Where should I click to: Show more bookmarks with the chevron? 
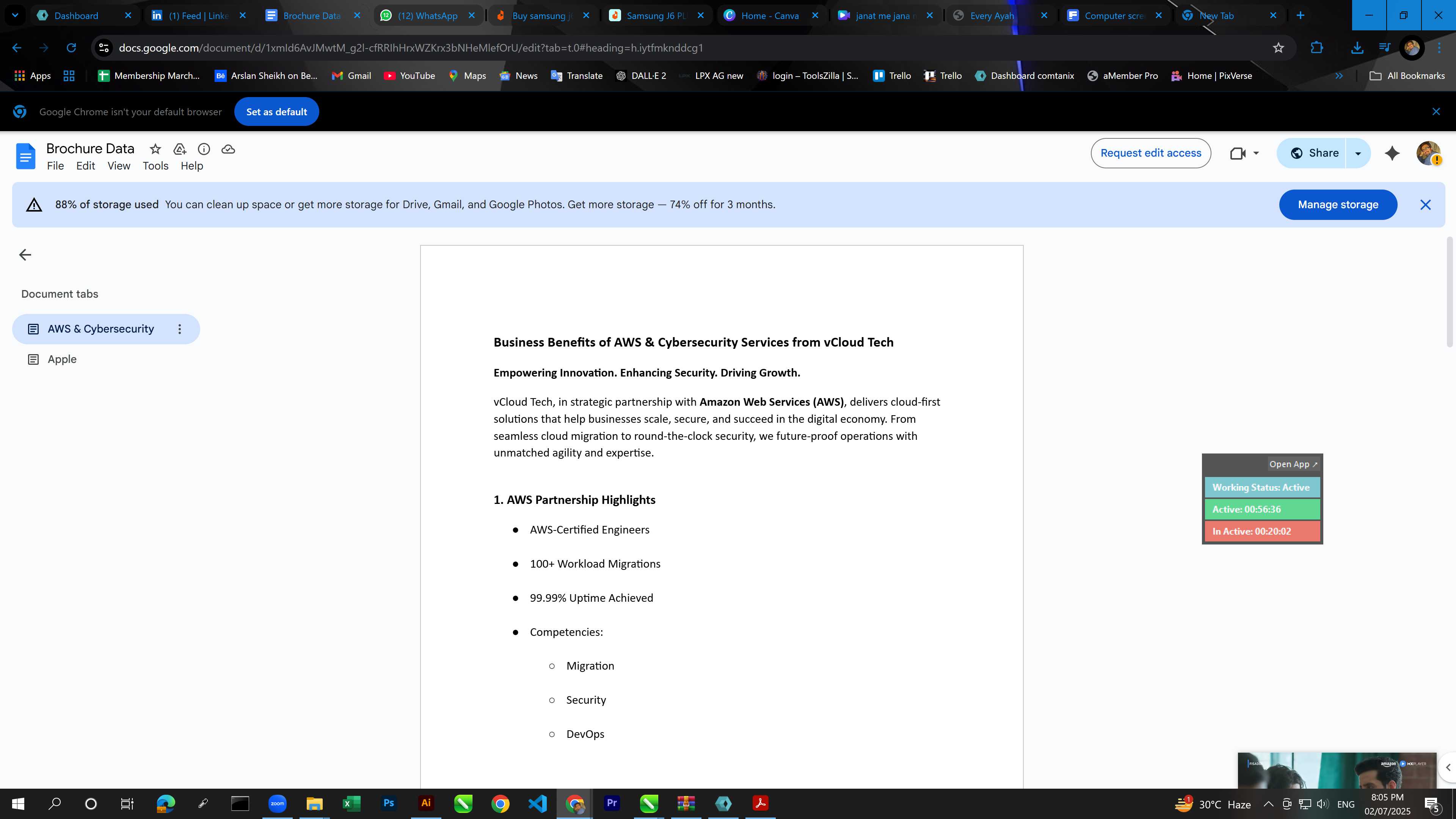[1339, 76]
